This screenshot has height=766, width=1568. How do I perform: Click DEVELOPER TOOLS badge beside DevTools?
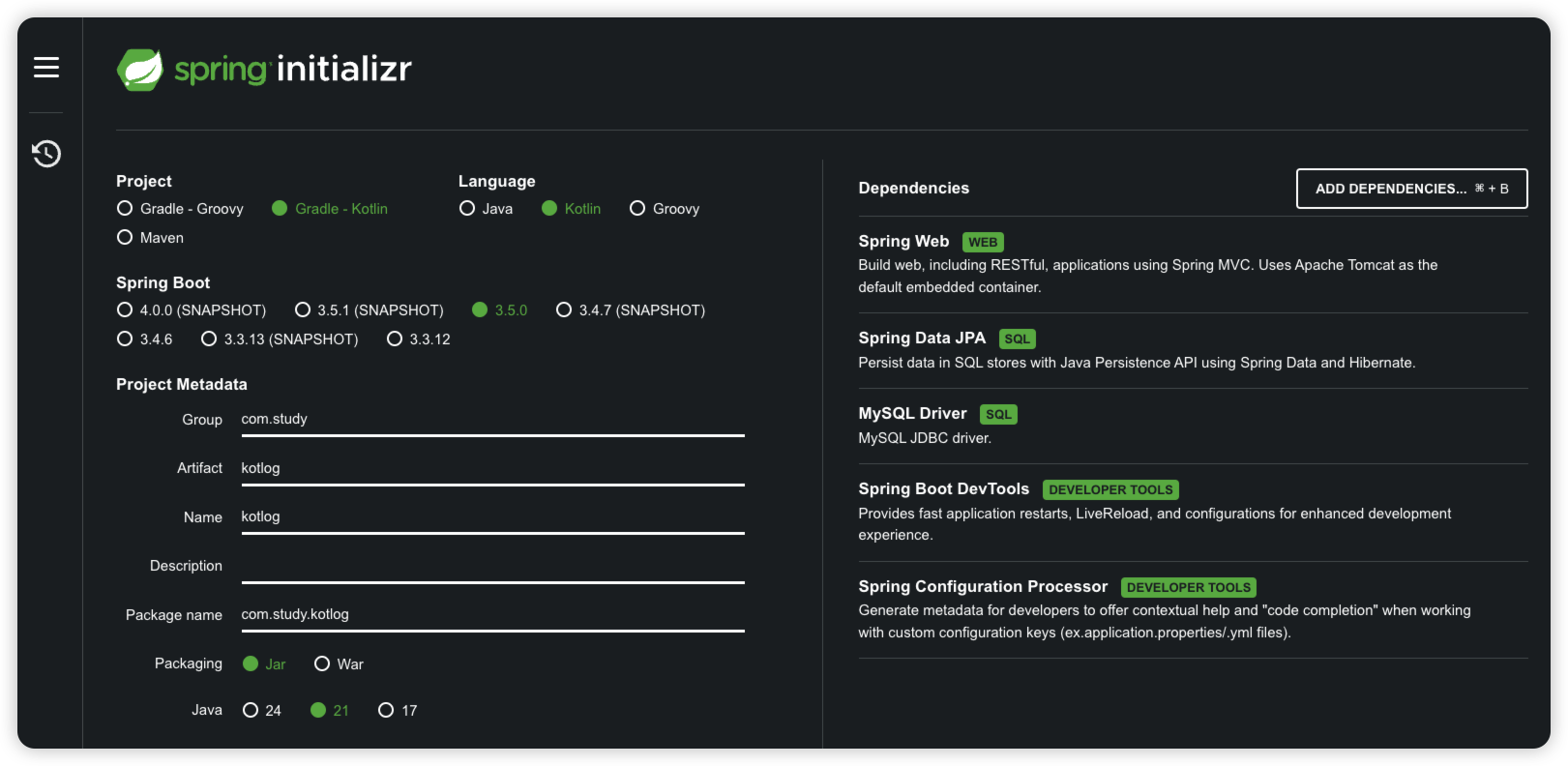click(1110, 490)
